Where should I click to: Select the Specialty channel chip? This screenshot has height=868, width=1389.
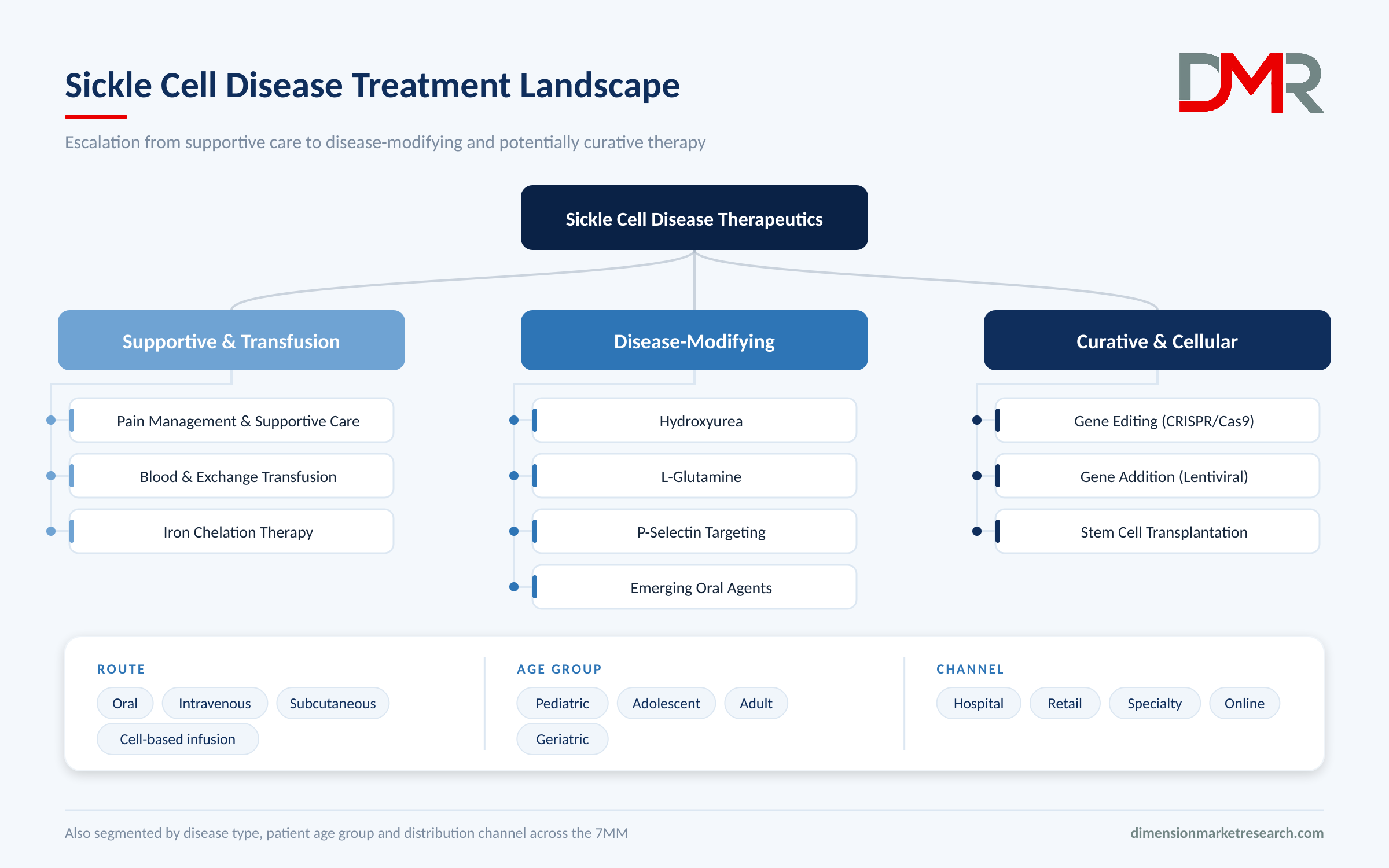point(1155,703)
